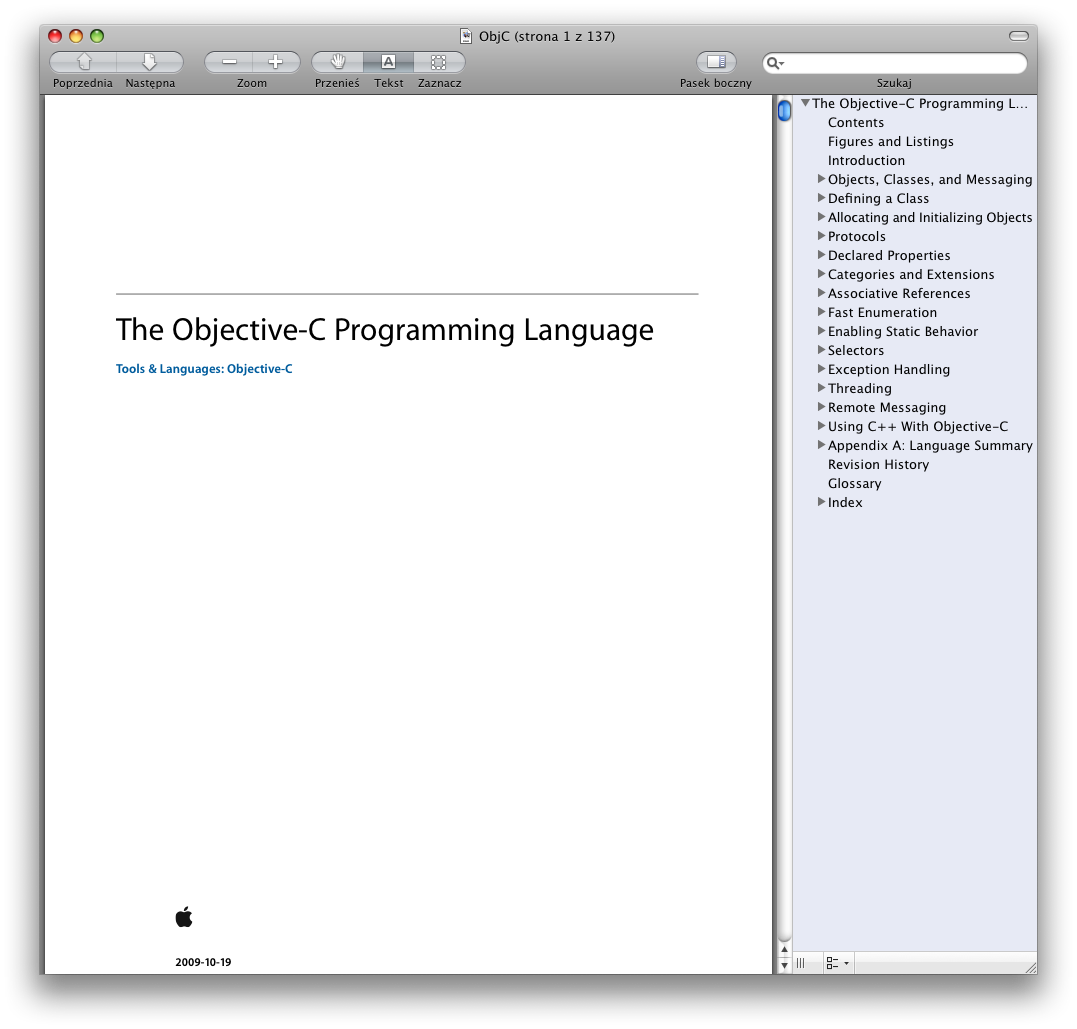The height and width of the screenshot is (1029, 1077).
Task: Jump to Revision History in outline
Action: (878, 464)
